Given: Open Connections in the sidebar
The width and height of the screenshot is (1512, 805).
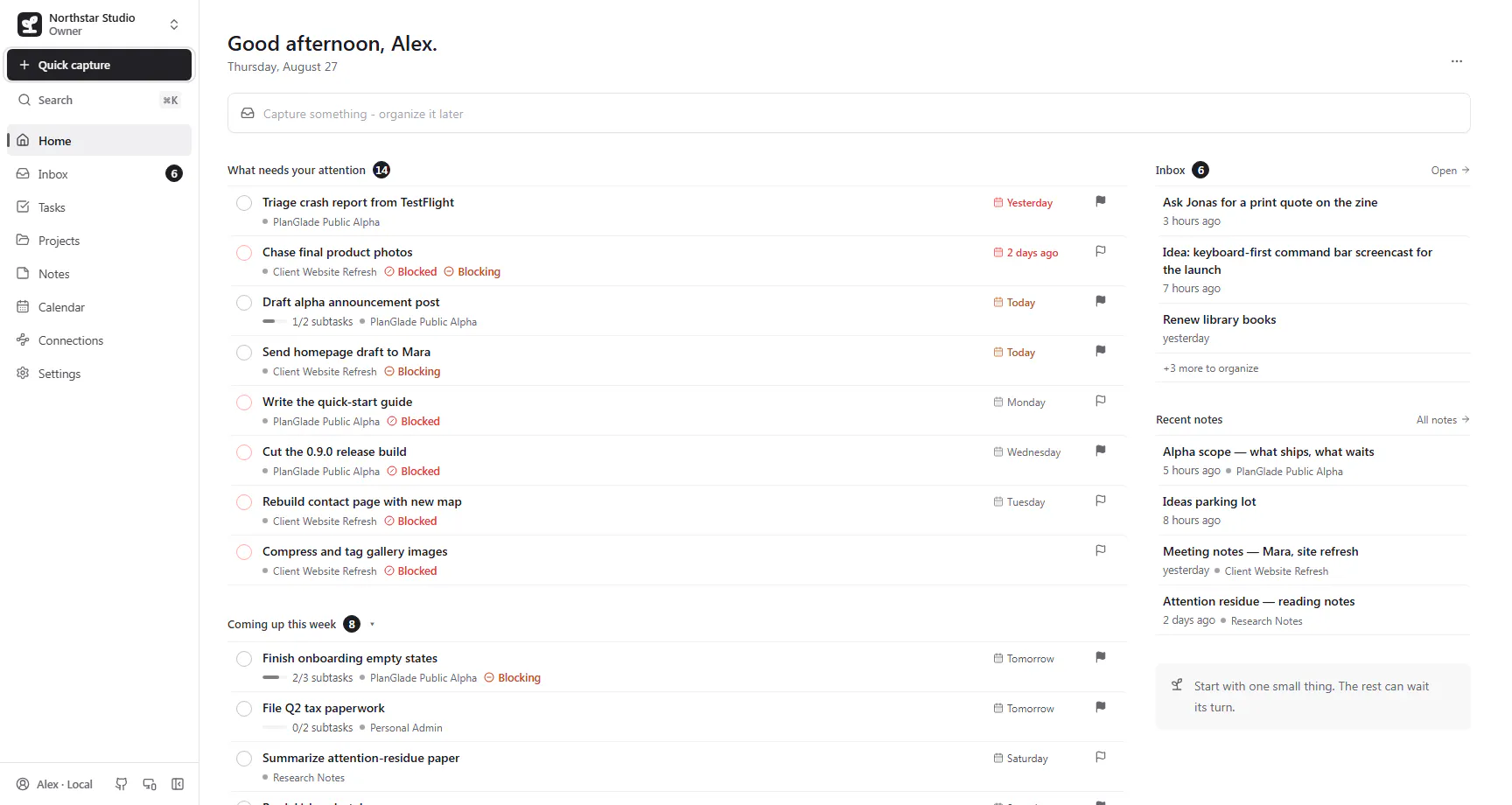Looking at the screenshot, I should coord(99,339).
